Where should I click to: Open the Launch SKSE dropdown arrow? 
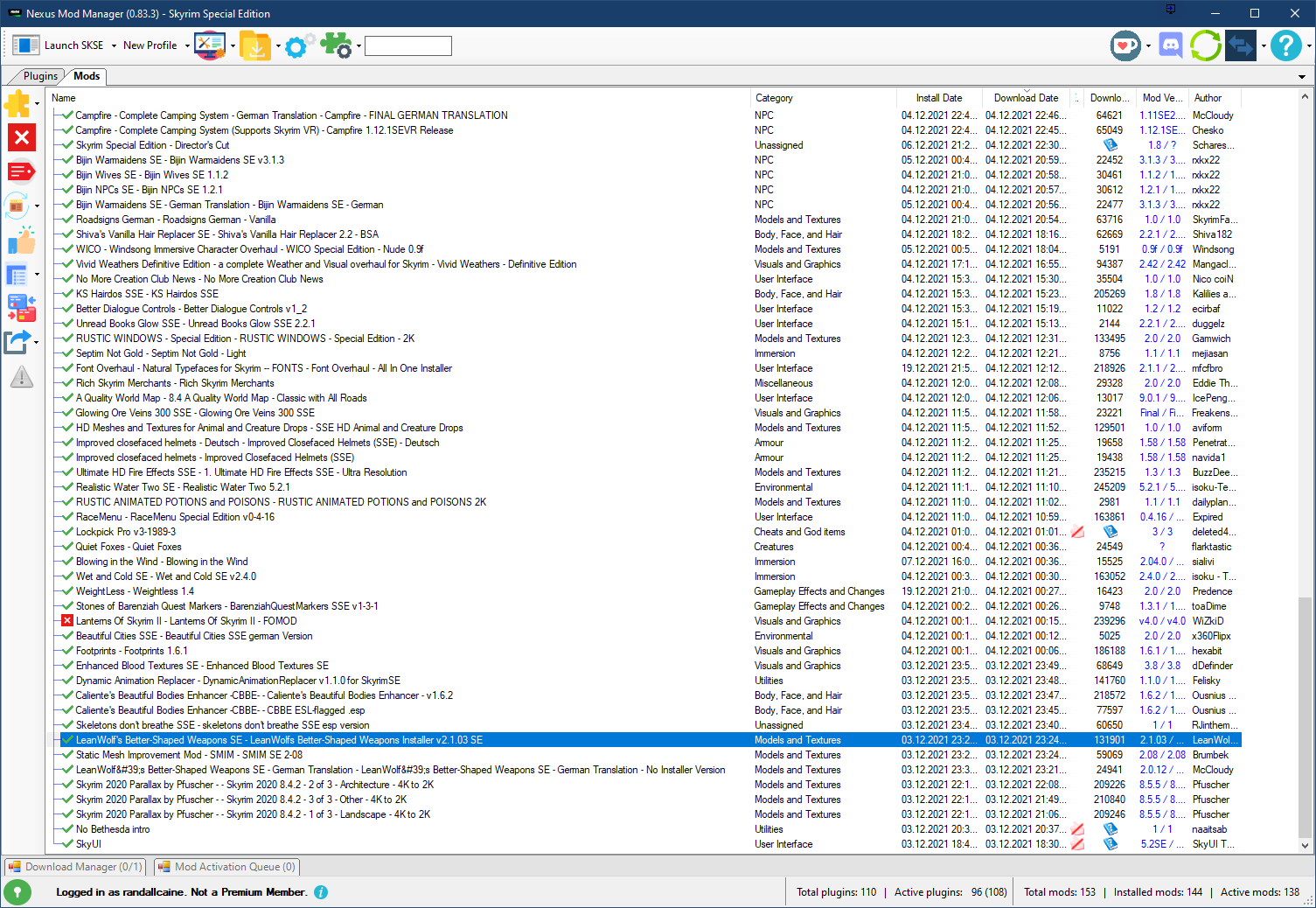point(113,45)
